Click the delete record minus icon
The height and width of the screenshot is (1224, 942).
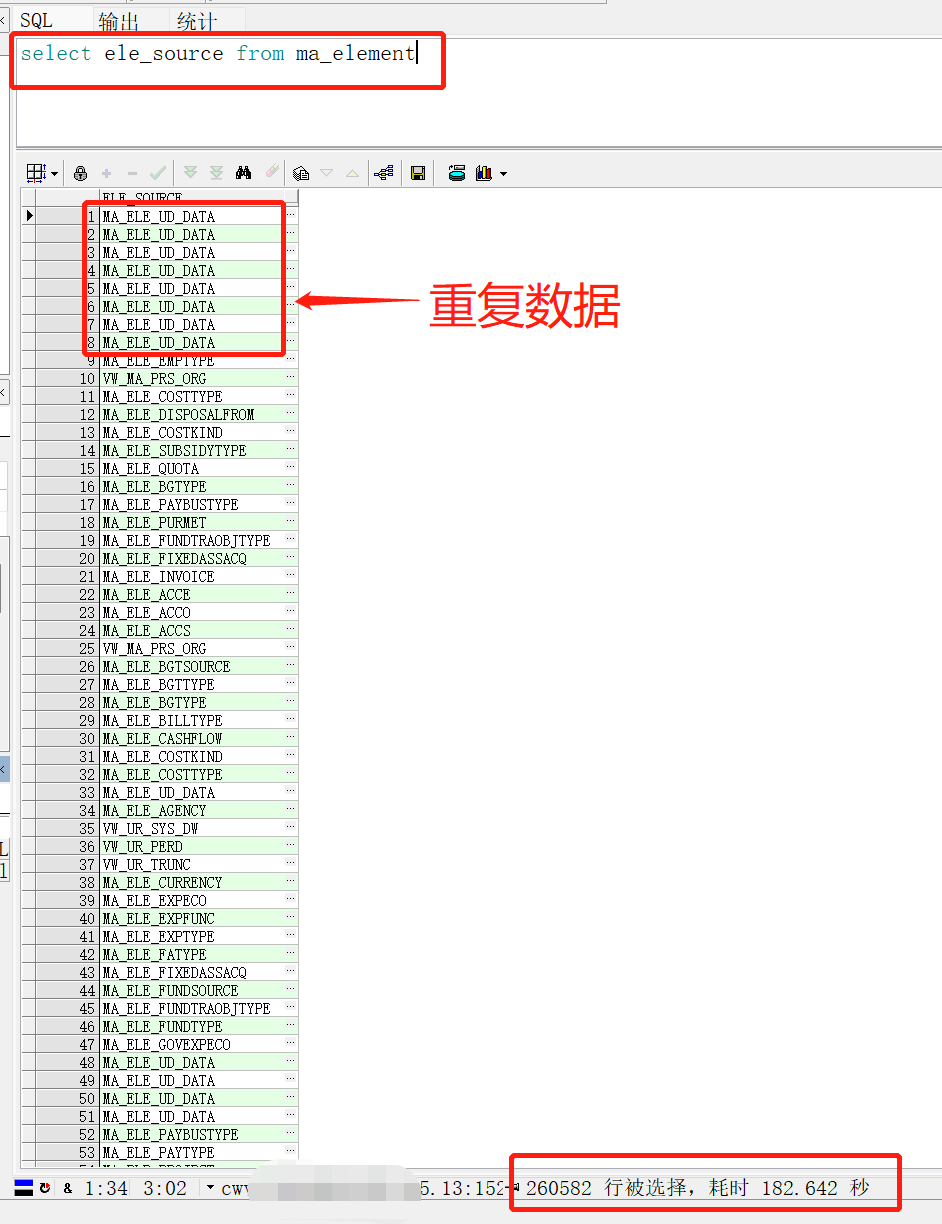coord(132,174)
